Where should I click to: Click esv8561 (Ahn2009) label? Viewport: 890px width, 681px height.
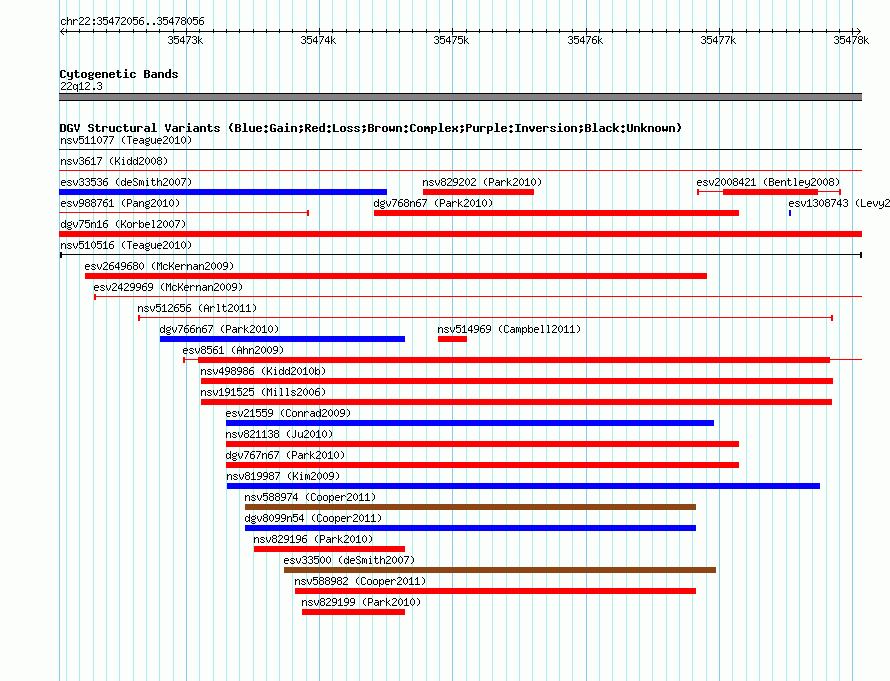[x=233, y=350]
